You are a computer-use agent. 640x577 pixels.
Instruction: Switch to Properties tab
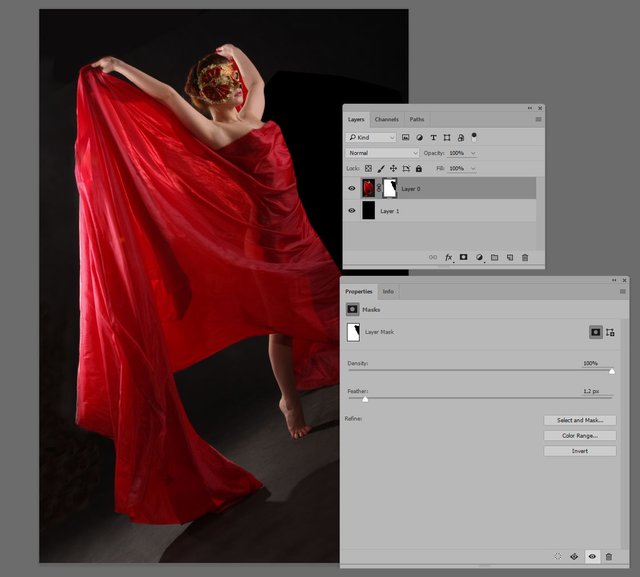pyautogui.click(x=359, y=291)
